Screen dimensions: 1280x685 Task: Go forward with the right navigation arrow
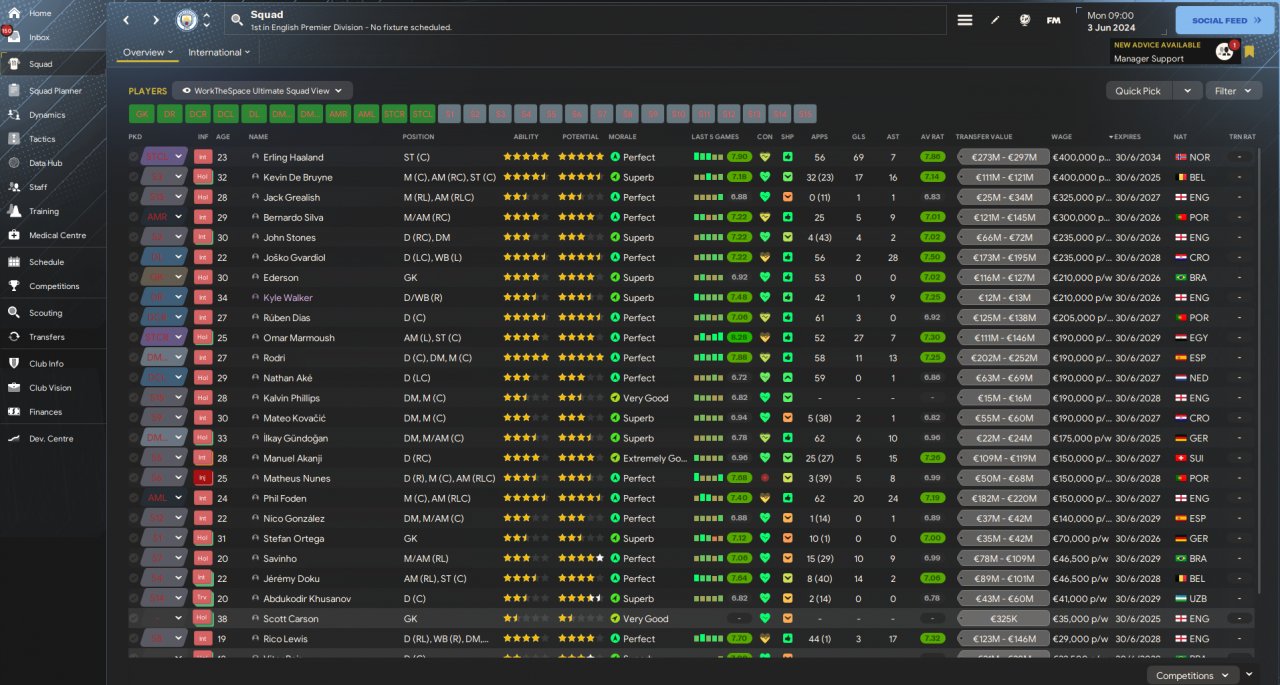(156, 20)
